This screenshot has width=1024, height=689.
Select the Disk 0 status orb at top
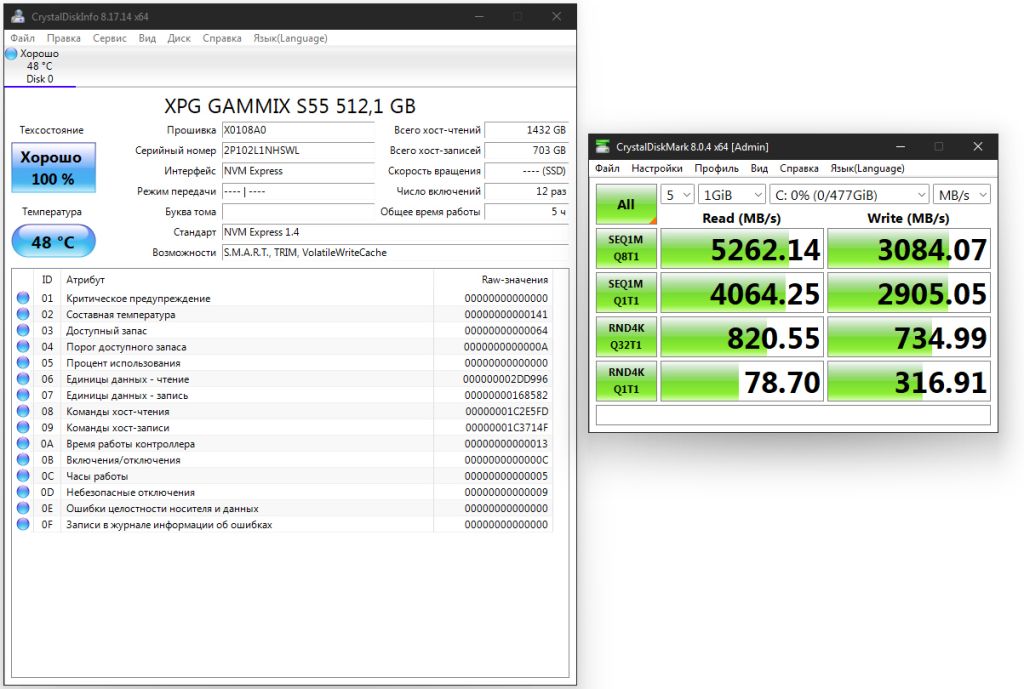click(11, 54)
